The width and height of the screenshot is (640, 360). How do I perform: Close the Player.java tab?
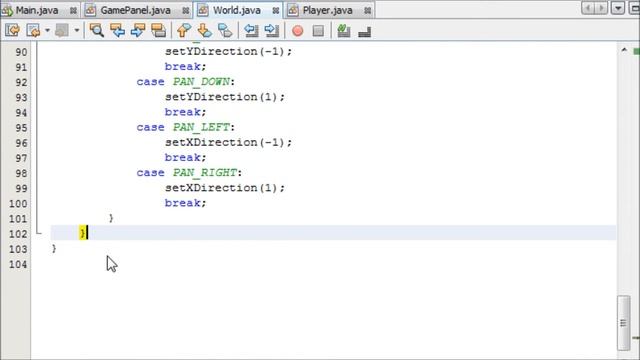(x=368, y=11)
